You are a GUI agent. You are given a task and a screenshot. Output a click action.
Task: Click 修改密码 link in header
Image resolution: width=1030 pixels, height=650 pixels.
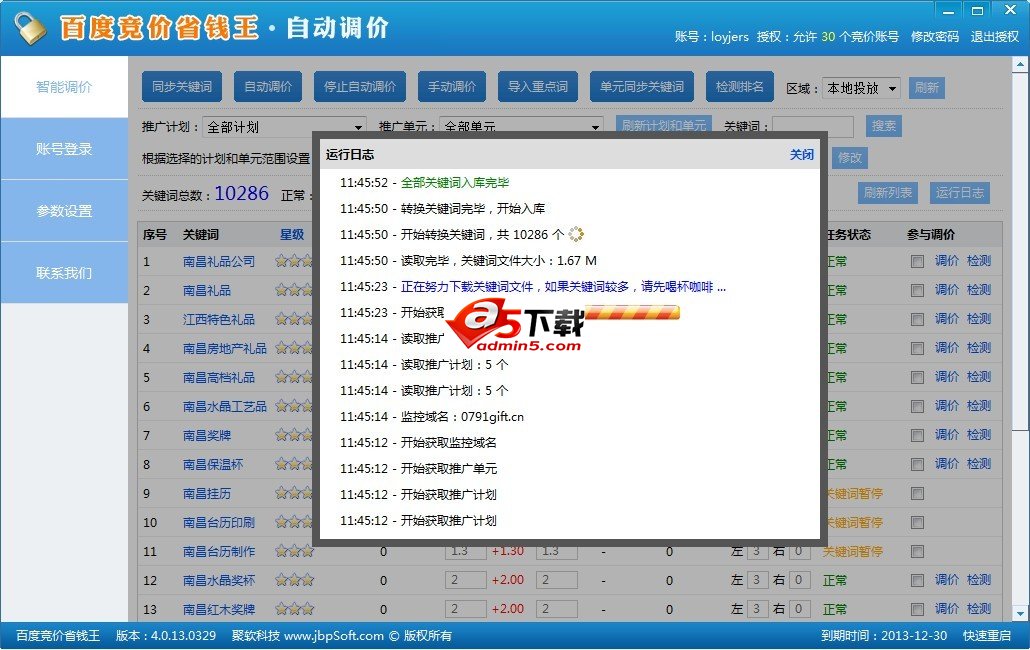[935, 37]
